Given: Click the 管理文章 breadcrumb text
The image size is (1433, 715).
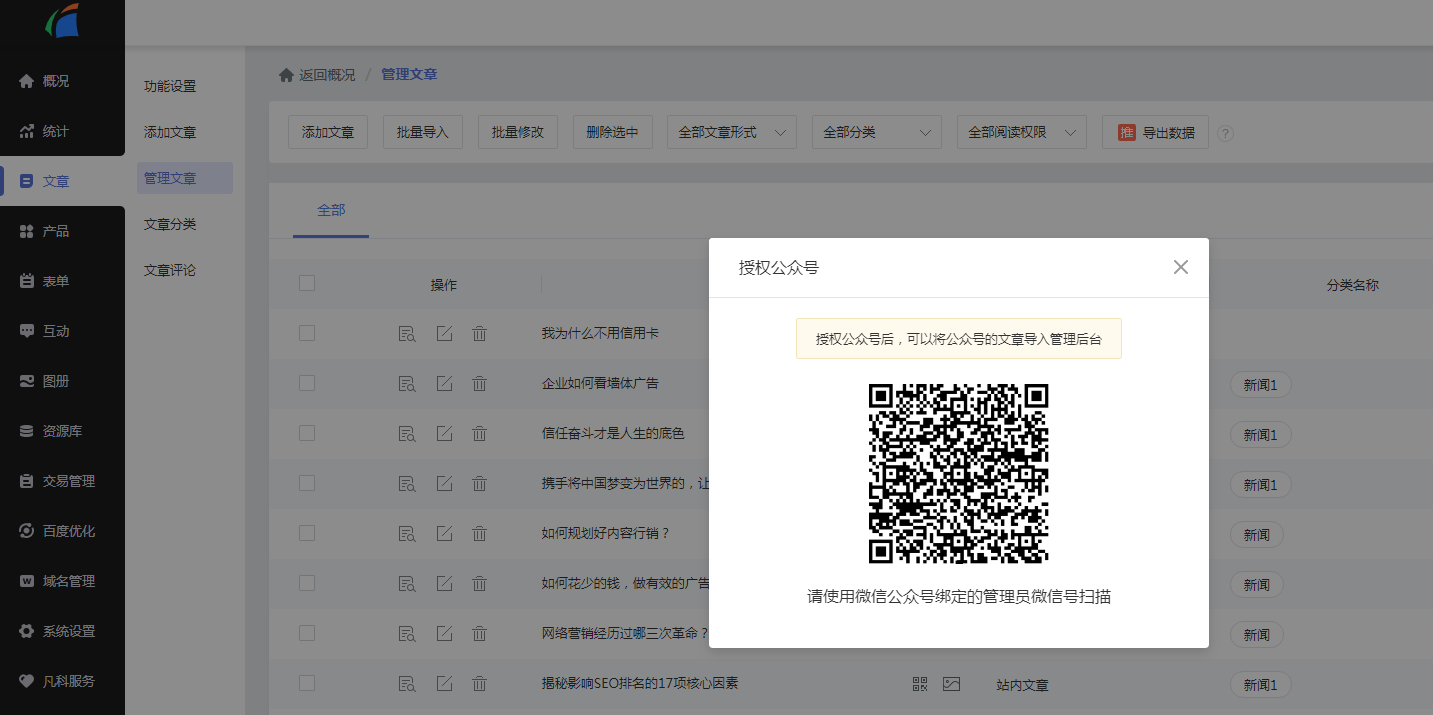Looking at the screenshot, I should [409, 74].
